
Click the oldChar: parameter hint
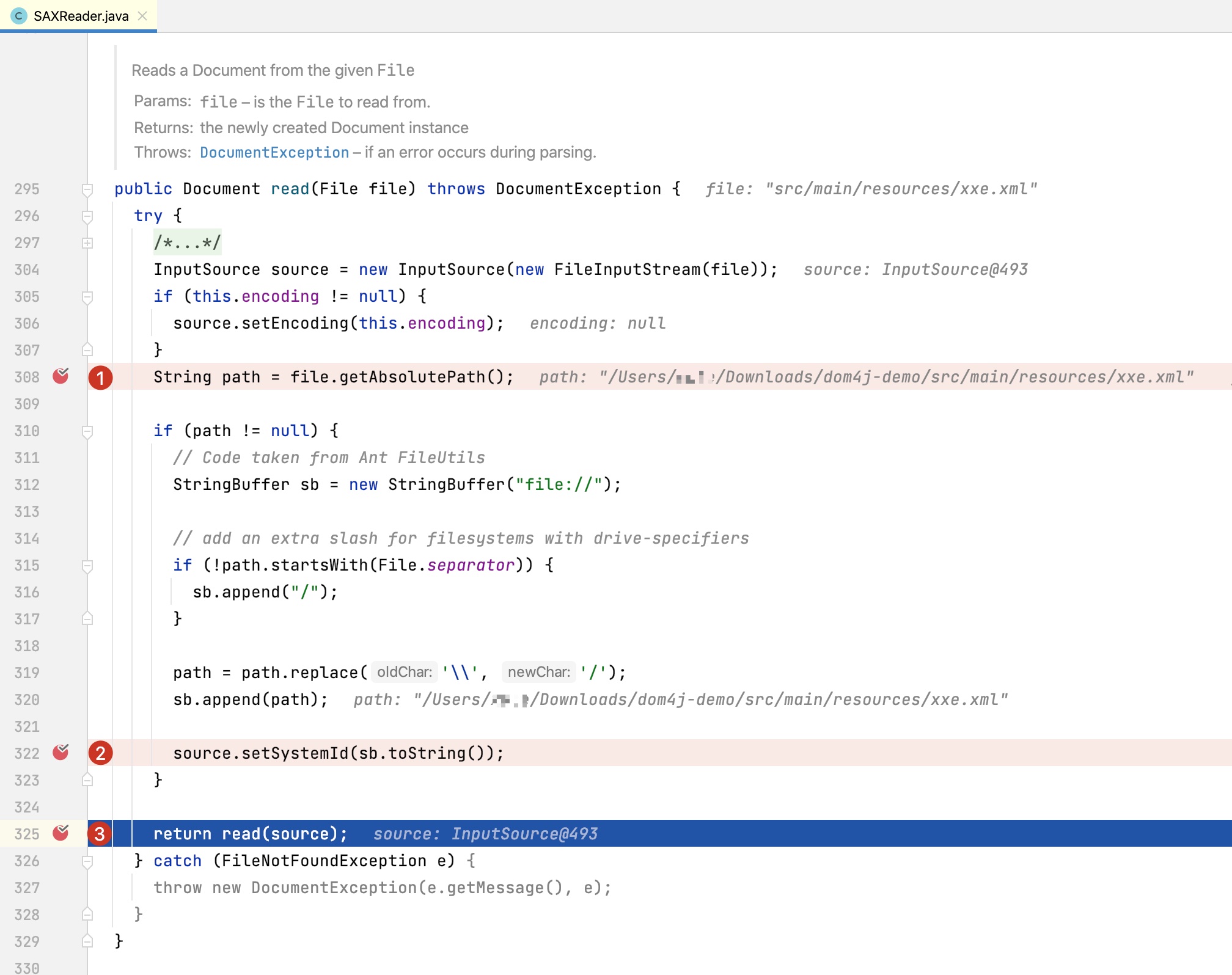click(x=405, y=672)
